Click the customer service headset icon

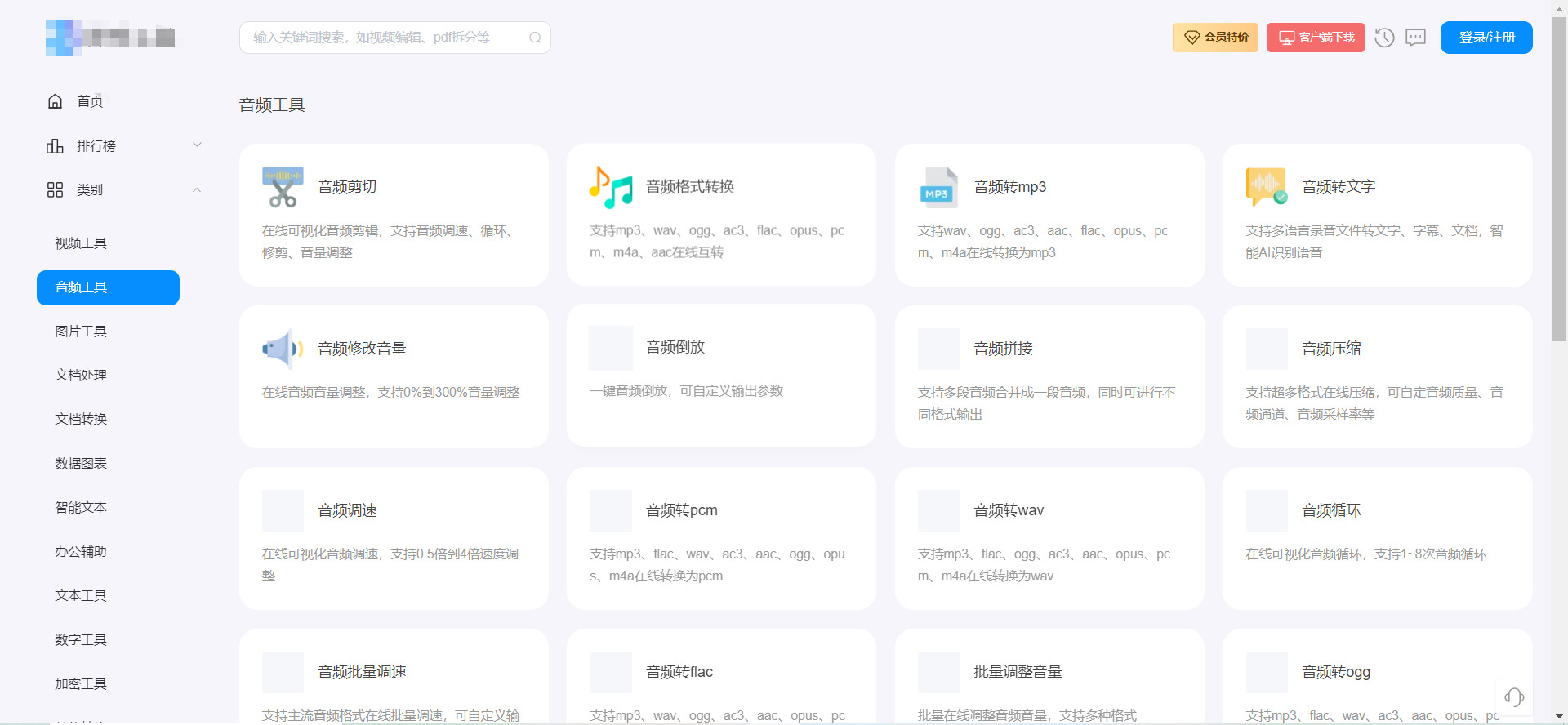tap(1514, 696)
